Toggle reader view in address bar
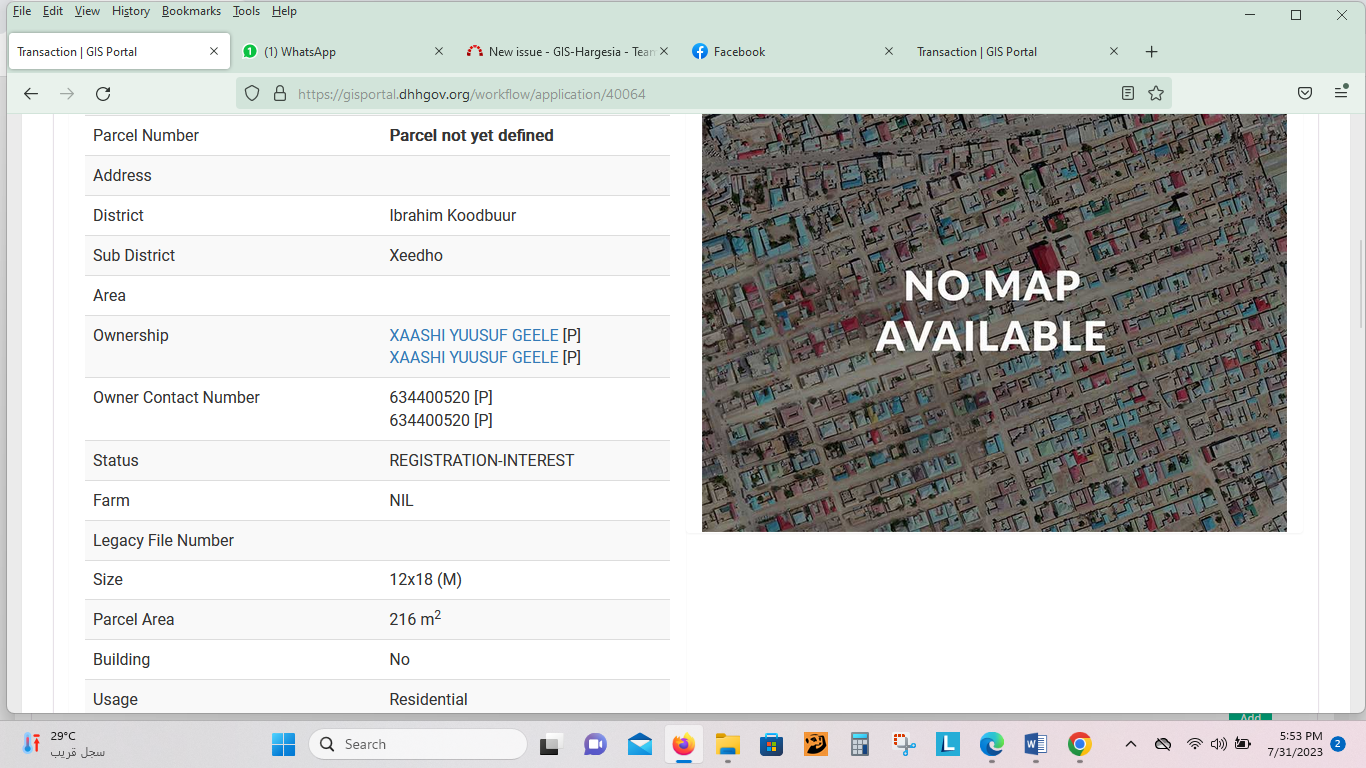 click(x=1128, y=93)
